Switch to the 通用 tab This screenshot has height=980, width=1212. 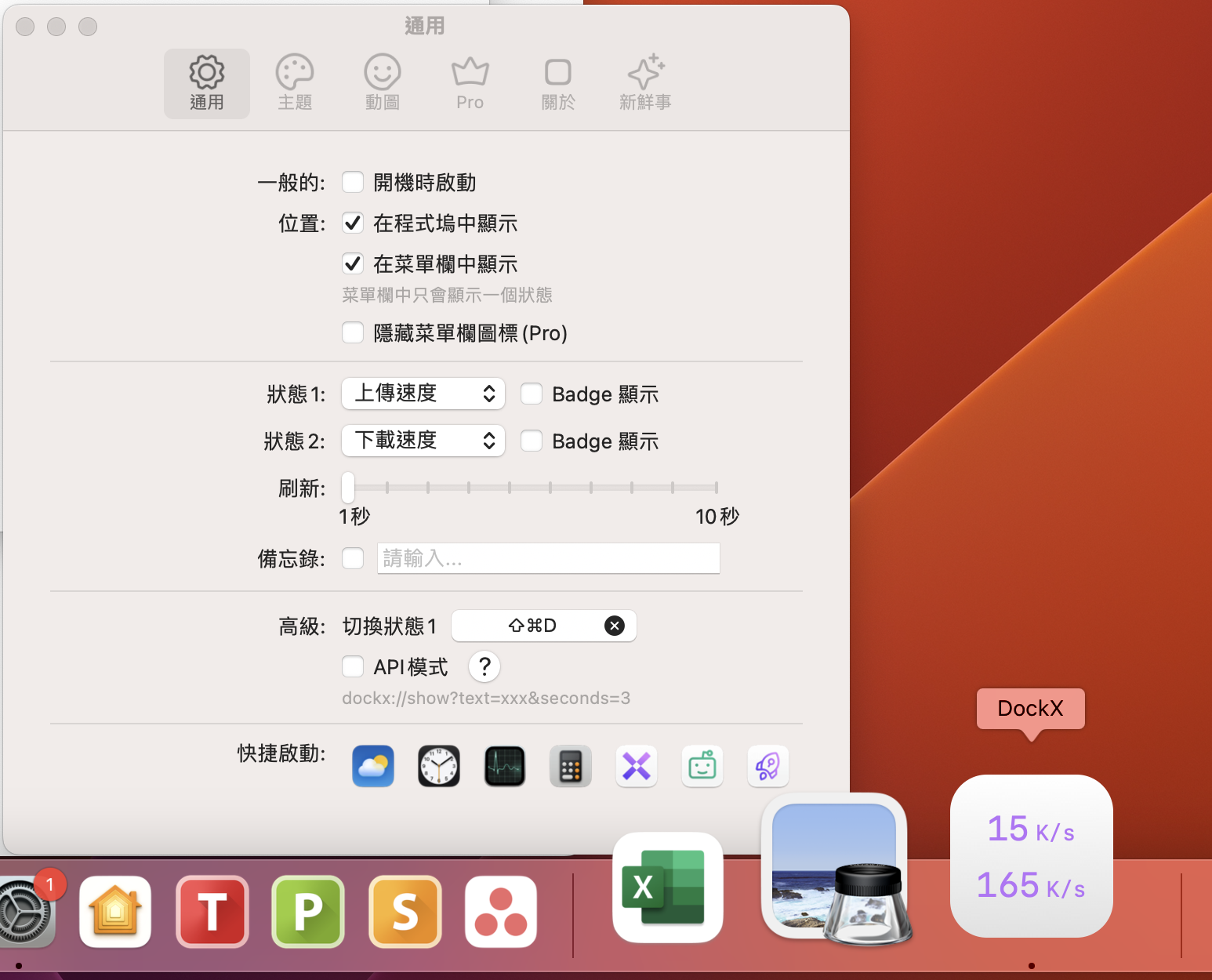(x=207, y=84)
